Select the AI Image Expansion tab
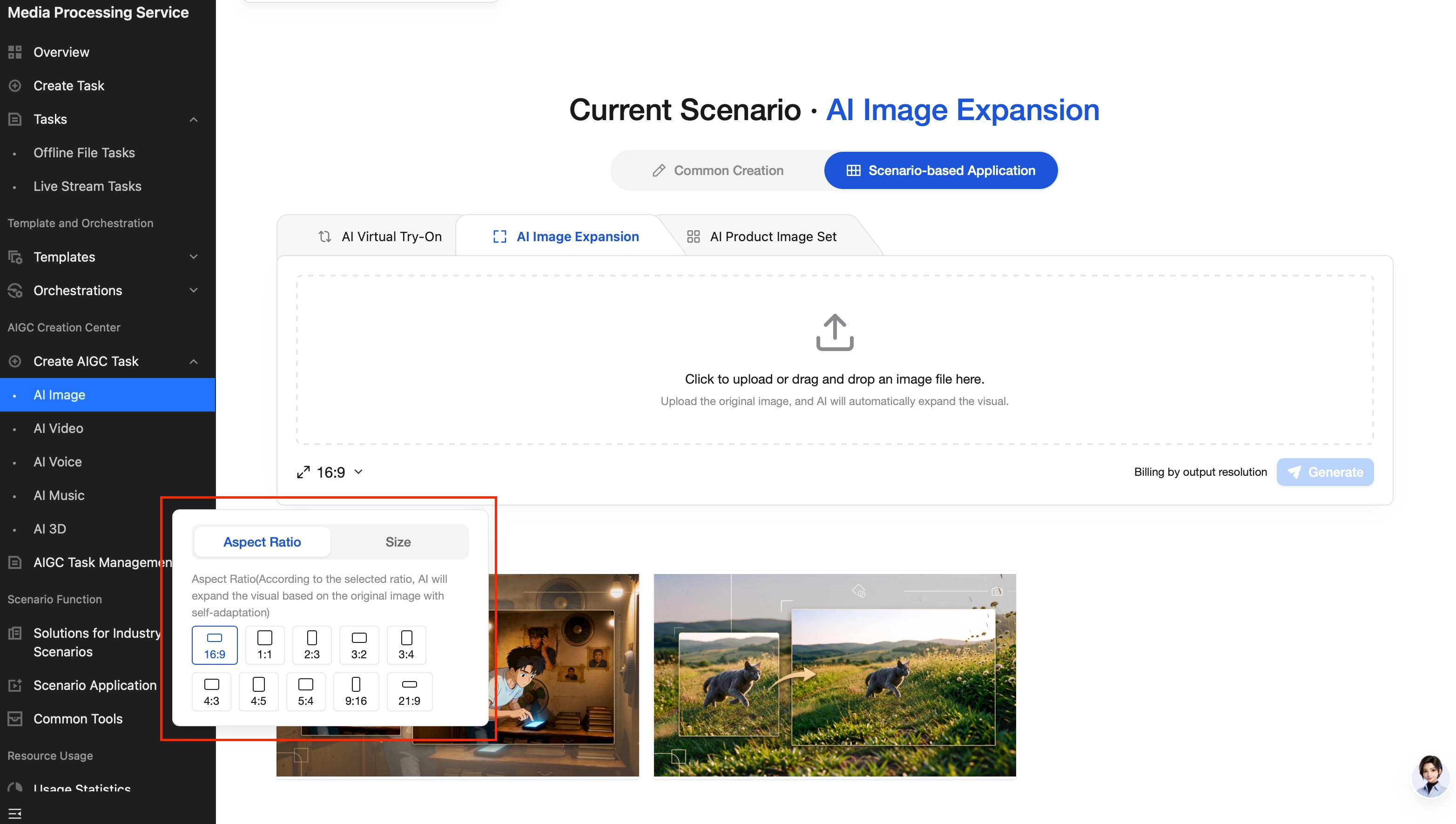This screenshot has width=1456, height=824. click(566, 236)
